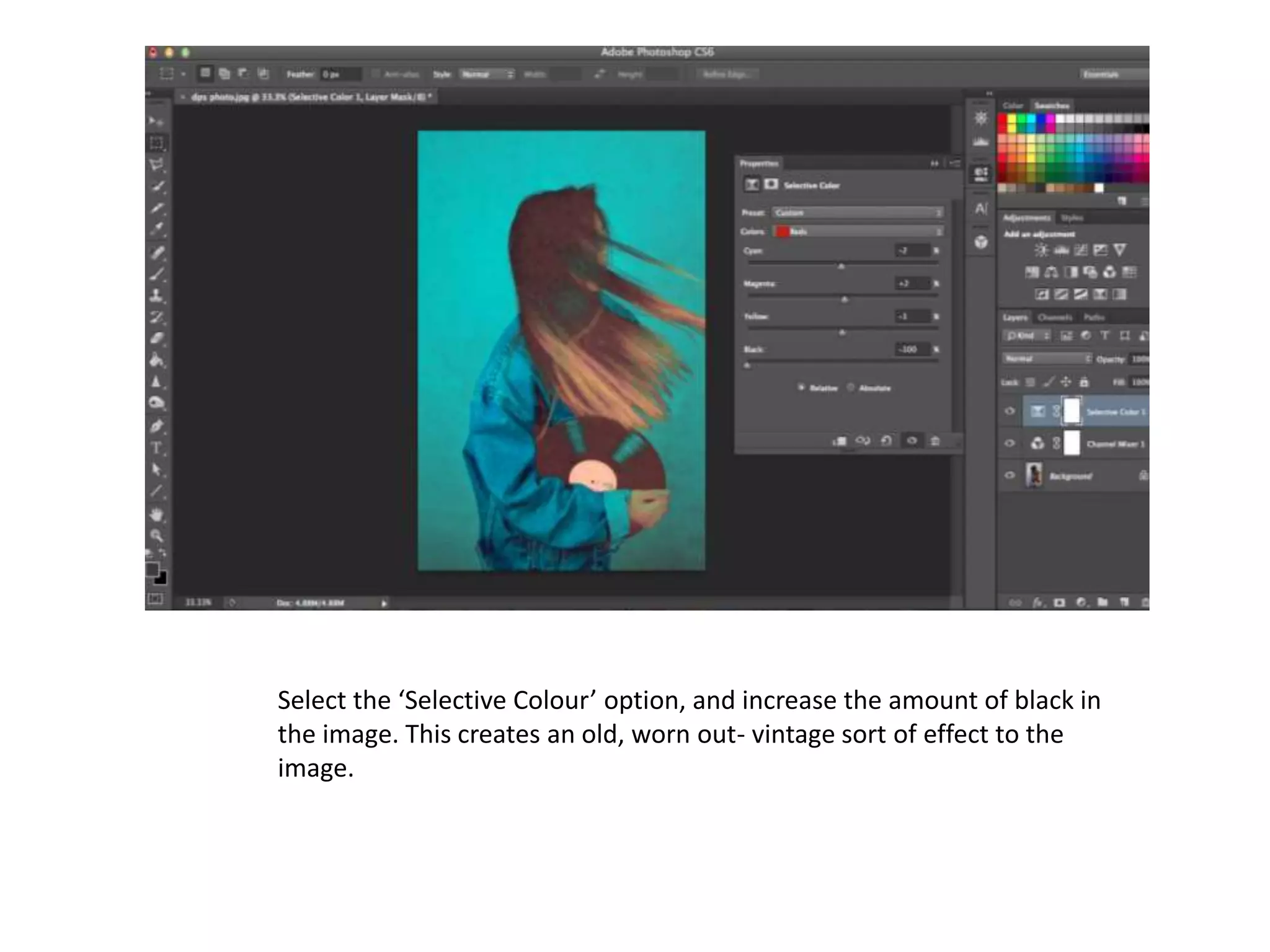Viewport: 1270px width, 952px height.
Task: Toggle lock position icon in Layers panel
Action: [x=1065, y=382]
